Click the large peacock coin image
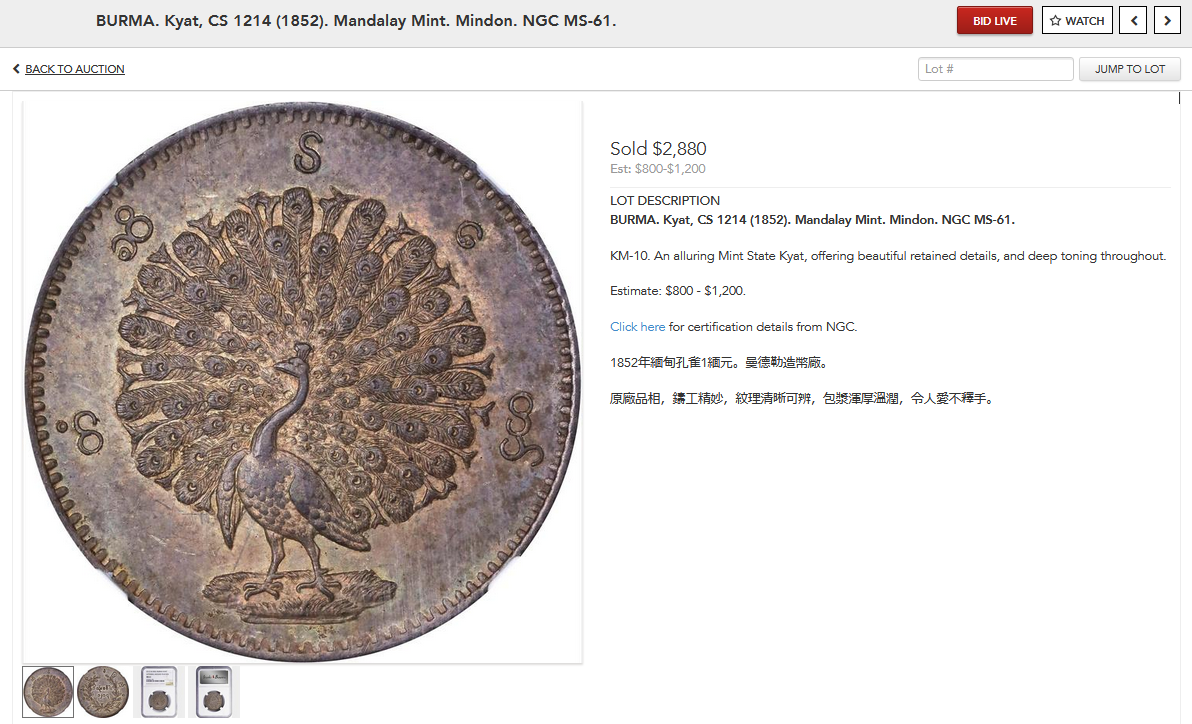 (x=303, y=382)
